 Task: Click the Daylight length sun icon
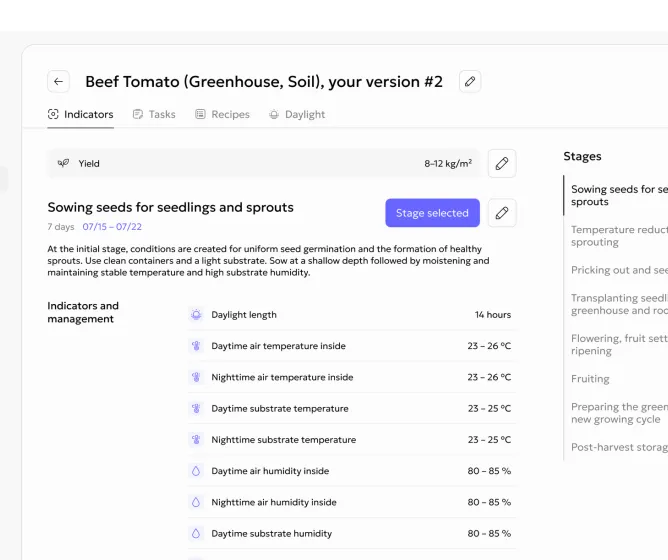pyautogui.click(x=196, y=315)
